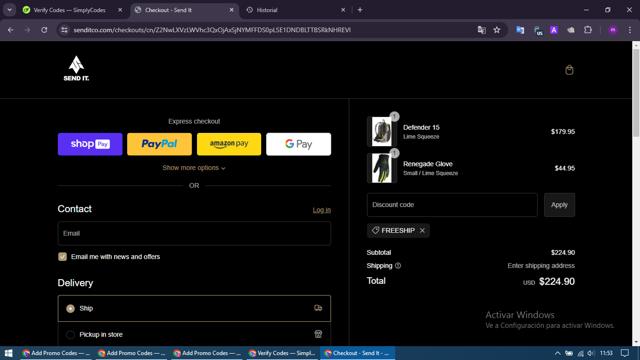Click the browser back arrow
This screenshot has width=640, height=360.
11,30
